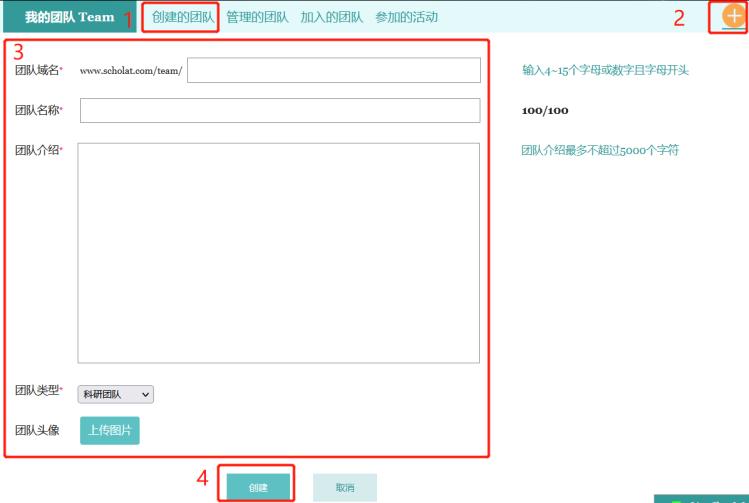This screenshot has width=749, height=503.
Task: Click the 我的团队 Team header
Action: tap(69, 17)
